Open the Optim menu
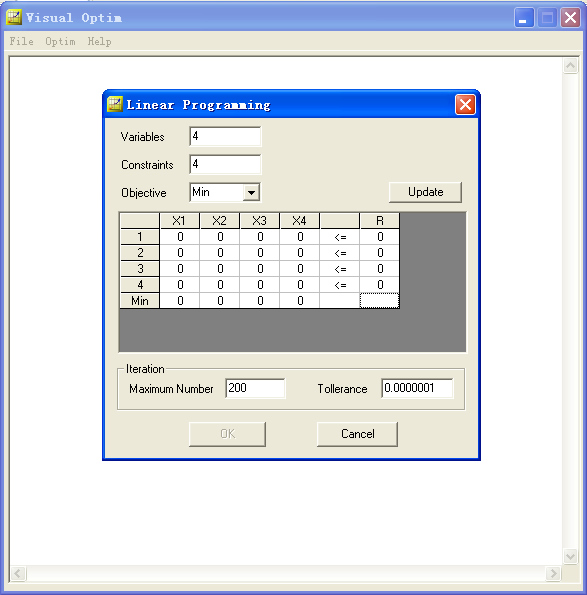Image resolution: width=587 pixels, height=595 pixels. pyautogui.click(x=60, y=41)
